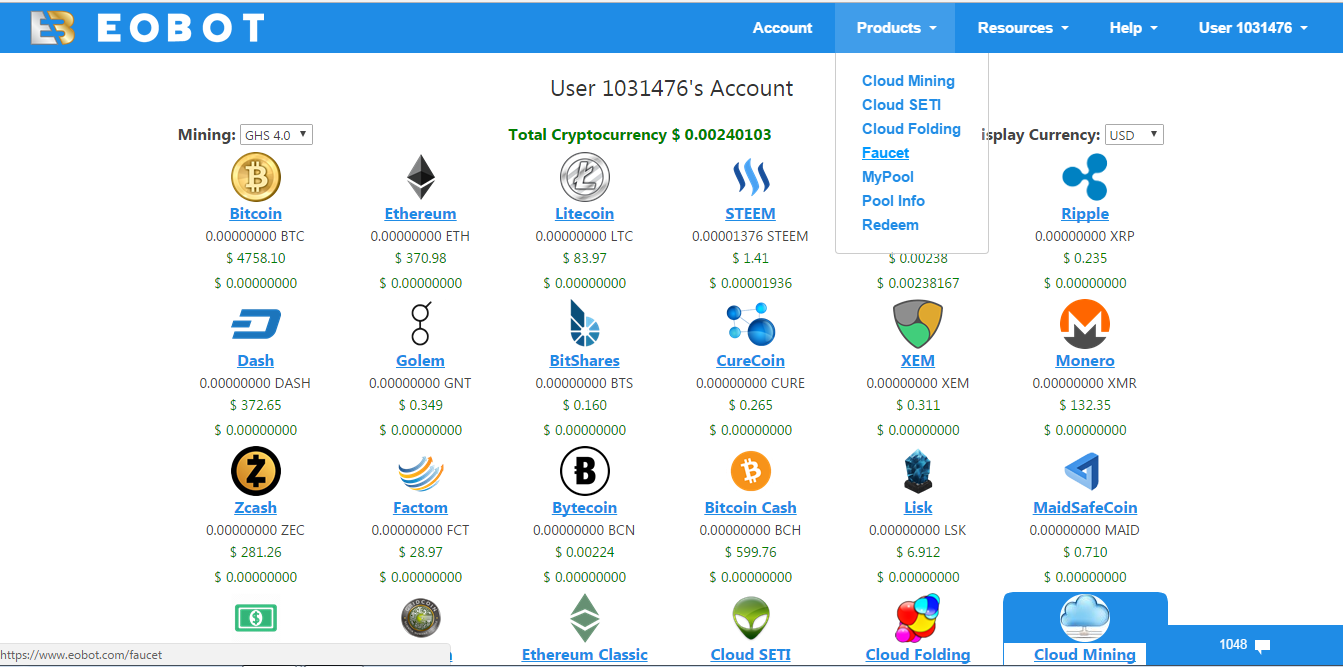The width and height of the screenshot is (1343, 667).
Task: Open the Ethereum link
Action: pyautogui.click(x=421, y=214)
